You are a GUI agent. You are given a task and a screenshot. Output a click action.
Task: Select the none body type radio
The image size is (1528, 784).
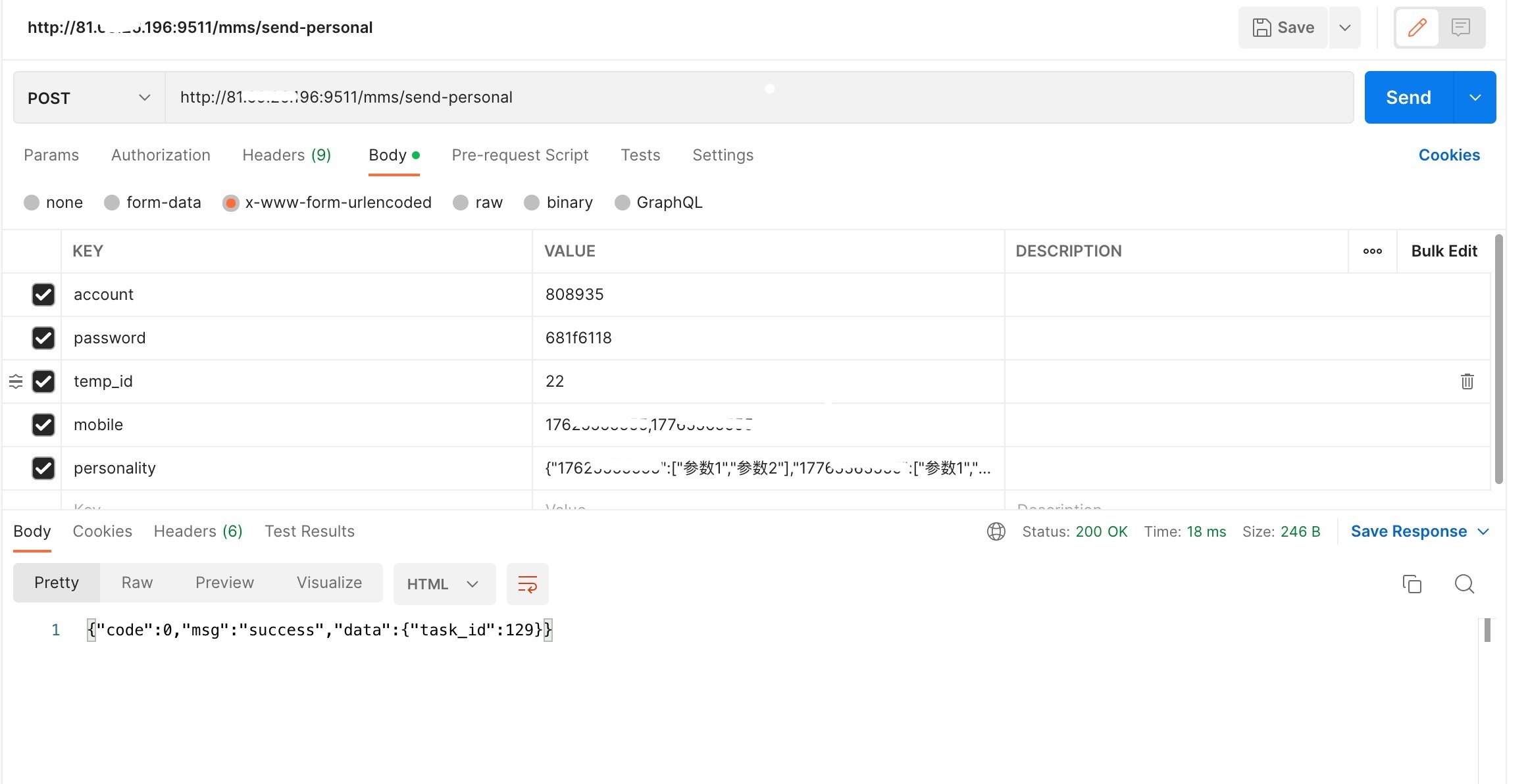pos(32,203)
